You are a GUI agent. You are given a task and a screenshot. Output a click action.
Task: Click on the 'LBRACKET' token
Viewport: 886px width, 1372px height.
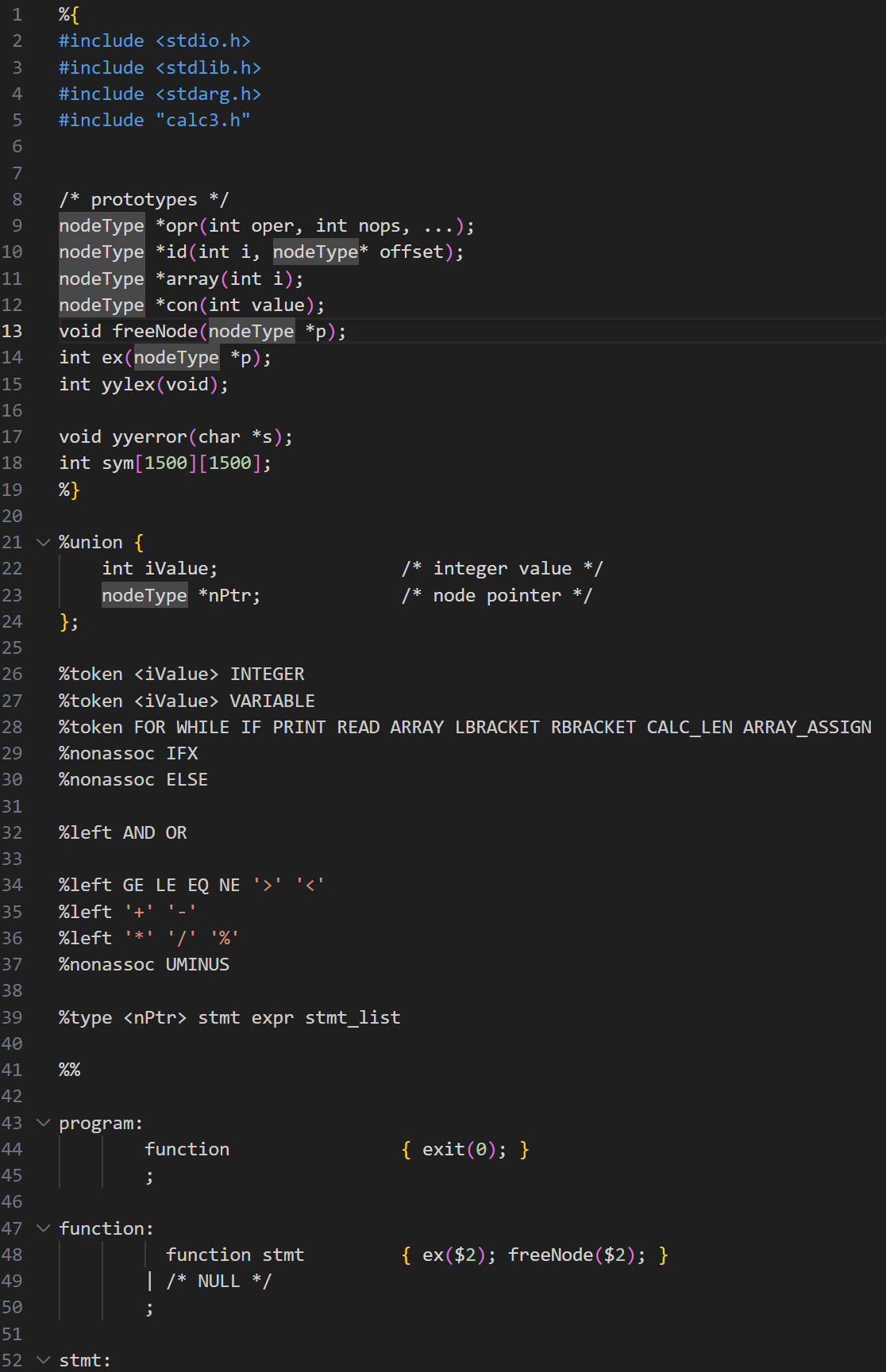(x=497, y=727)
